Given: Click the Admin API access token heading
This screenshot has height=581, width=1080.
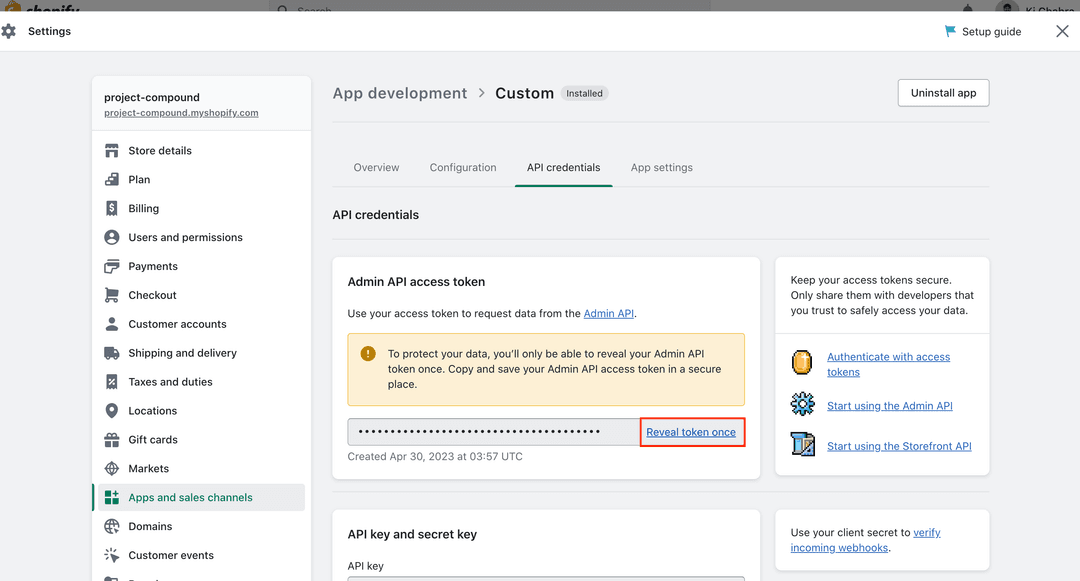Looking at the screenshot, I should point(416,282).
